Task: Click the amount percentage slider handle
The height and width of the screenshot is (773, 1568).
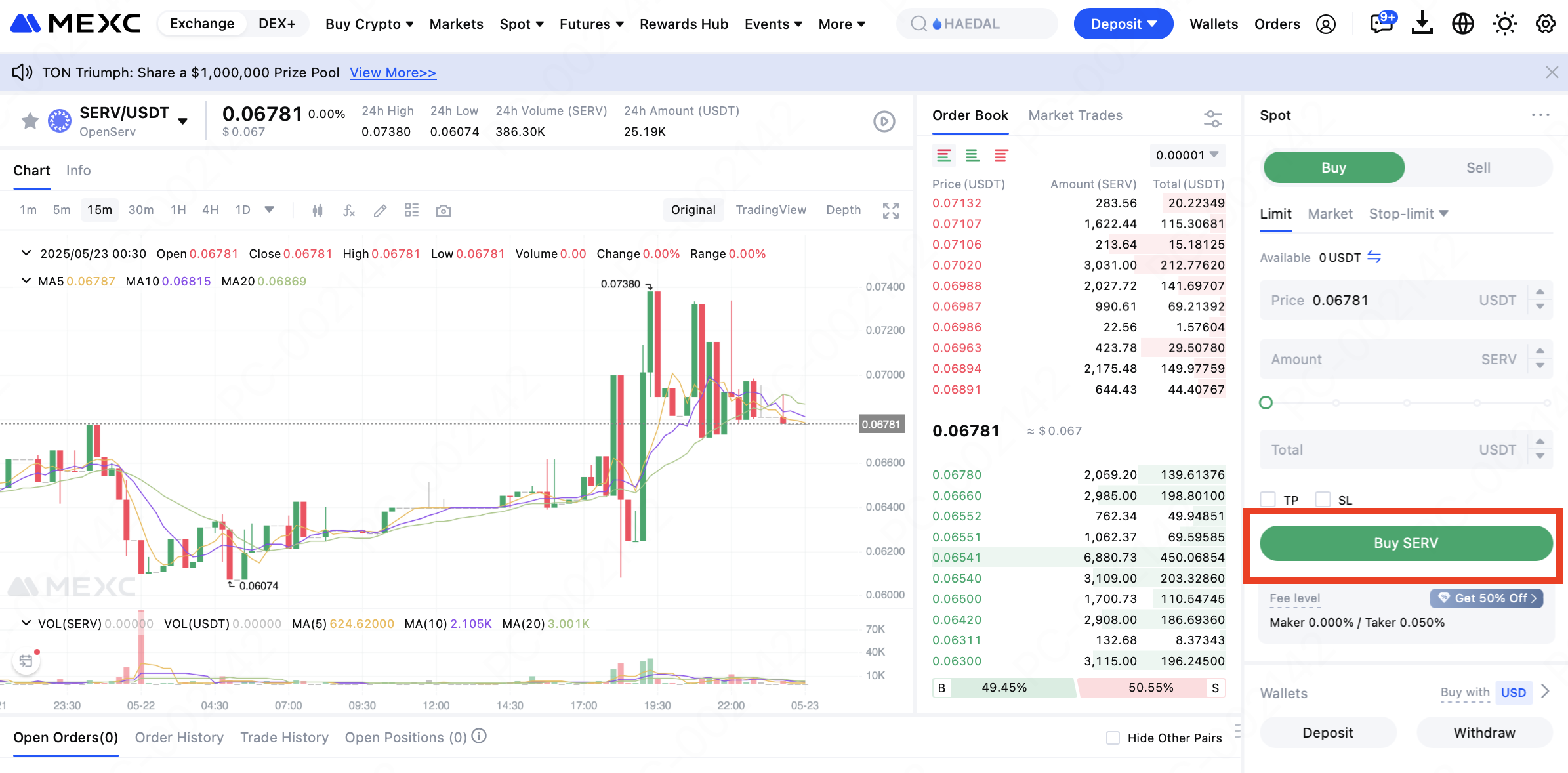Action: pos(1266,403)
